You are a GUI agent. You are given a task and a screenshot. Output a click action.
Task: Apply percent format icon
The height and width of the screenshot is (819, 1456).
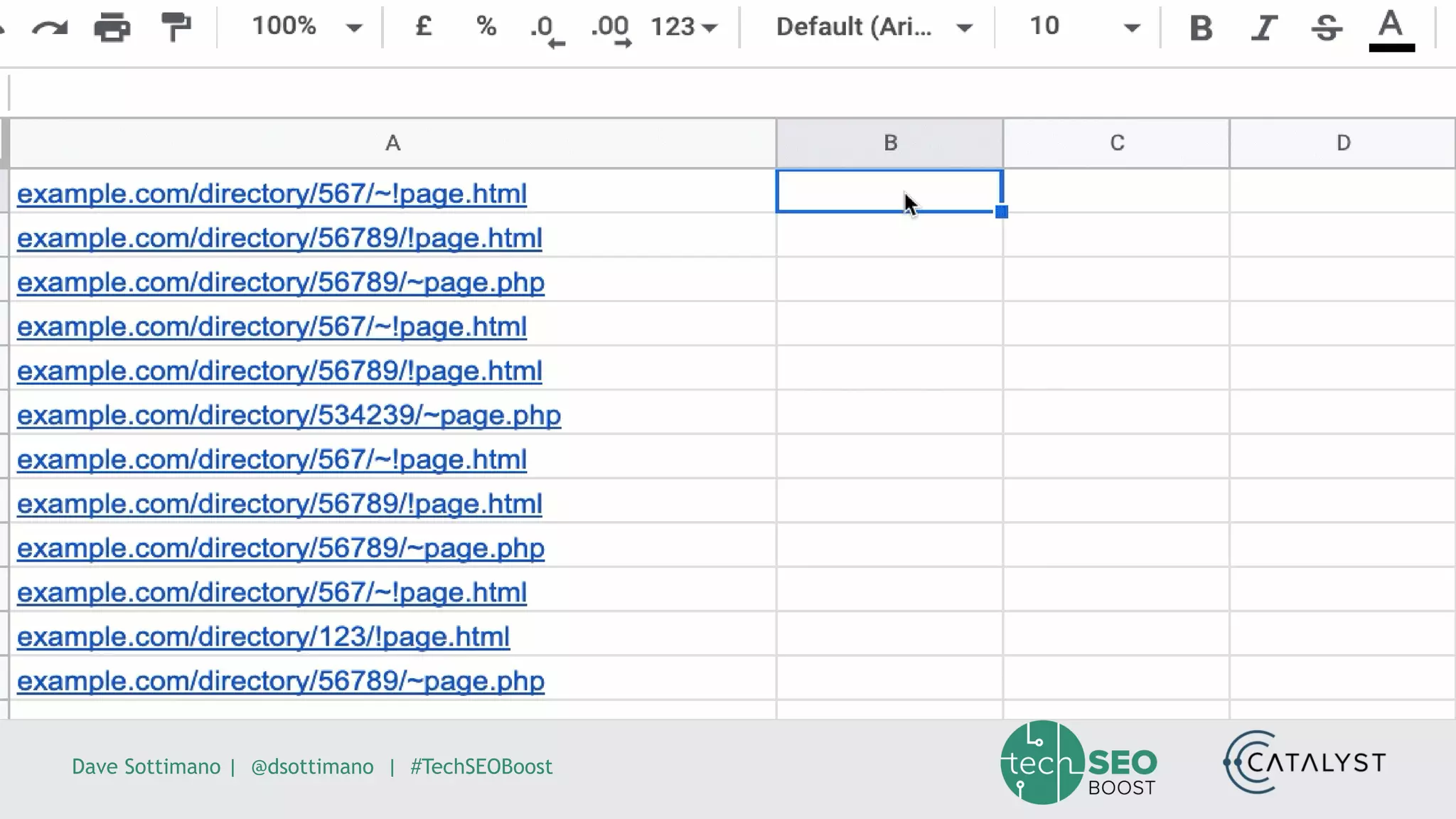point(486,27)
